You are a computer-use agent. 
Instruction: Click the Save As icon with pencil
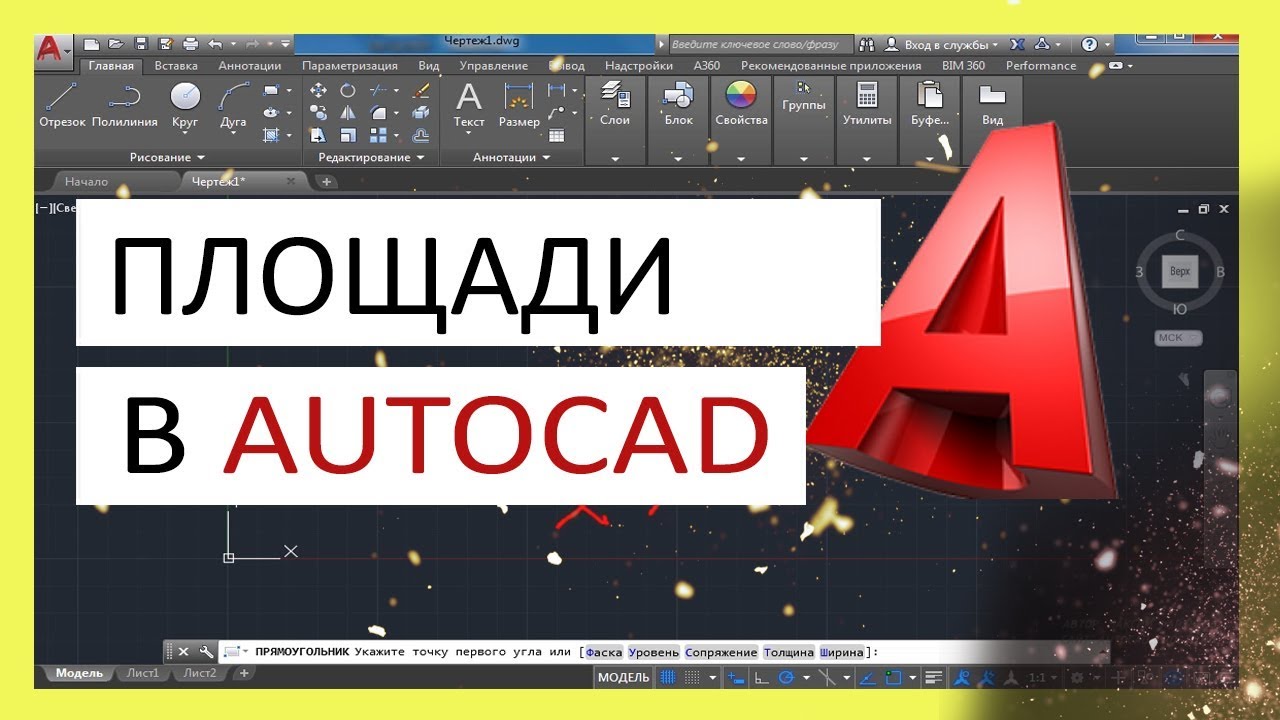(x=165, y=45)
